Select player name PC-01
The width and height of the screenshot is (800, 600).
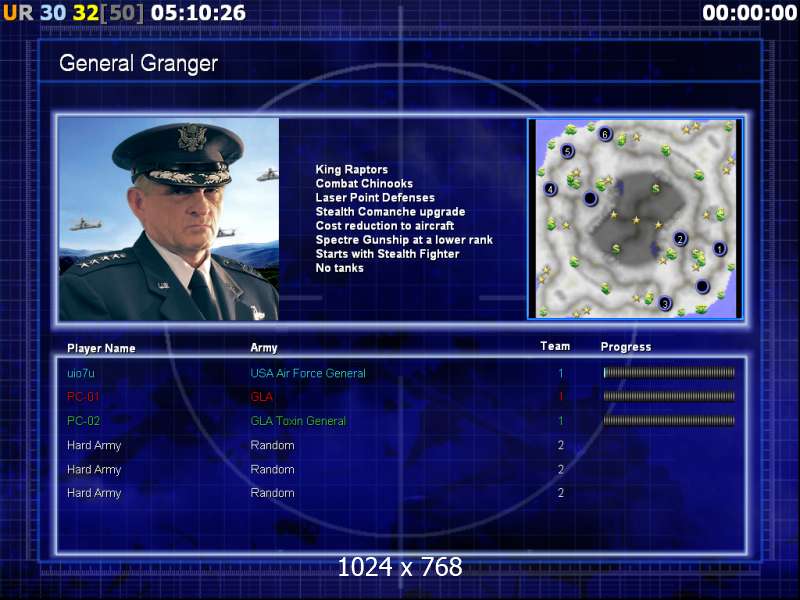tap(83, 396)
